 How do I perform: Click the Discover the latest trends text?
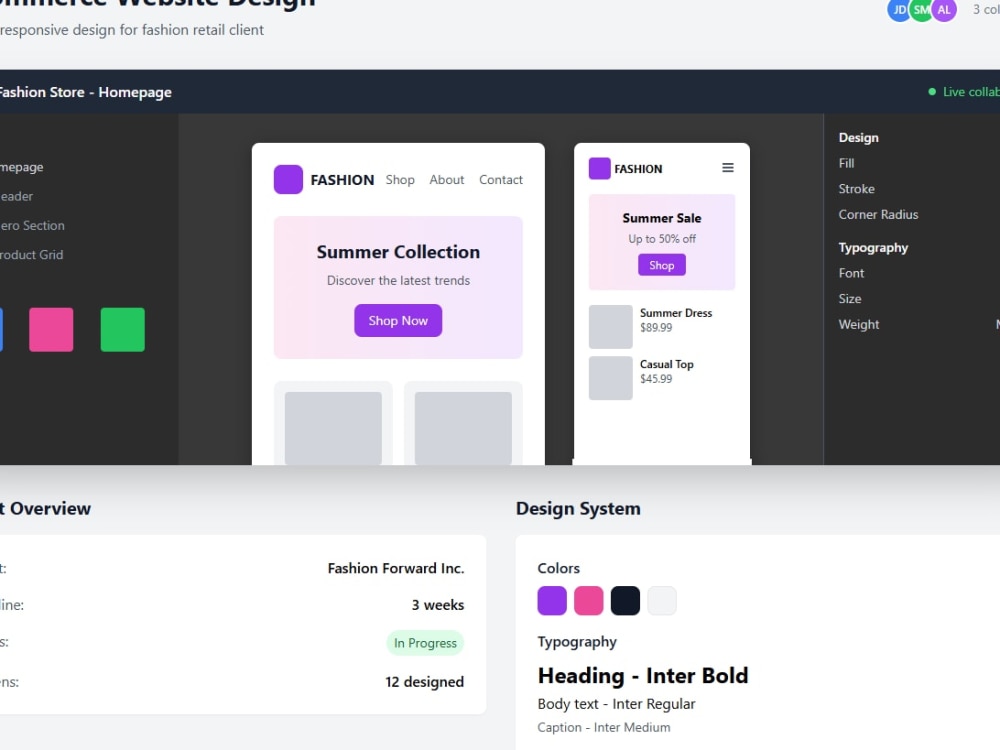point(398,281)
